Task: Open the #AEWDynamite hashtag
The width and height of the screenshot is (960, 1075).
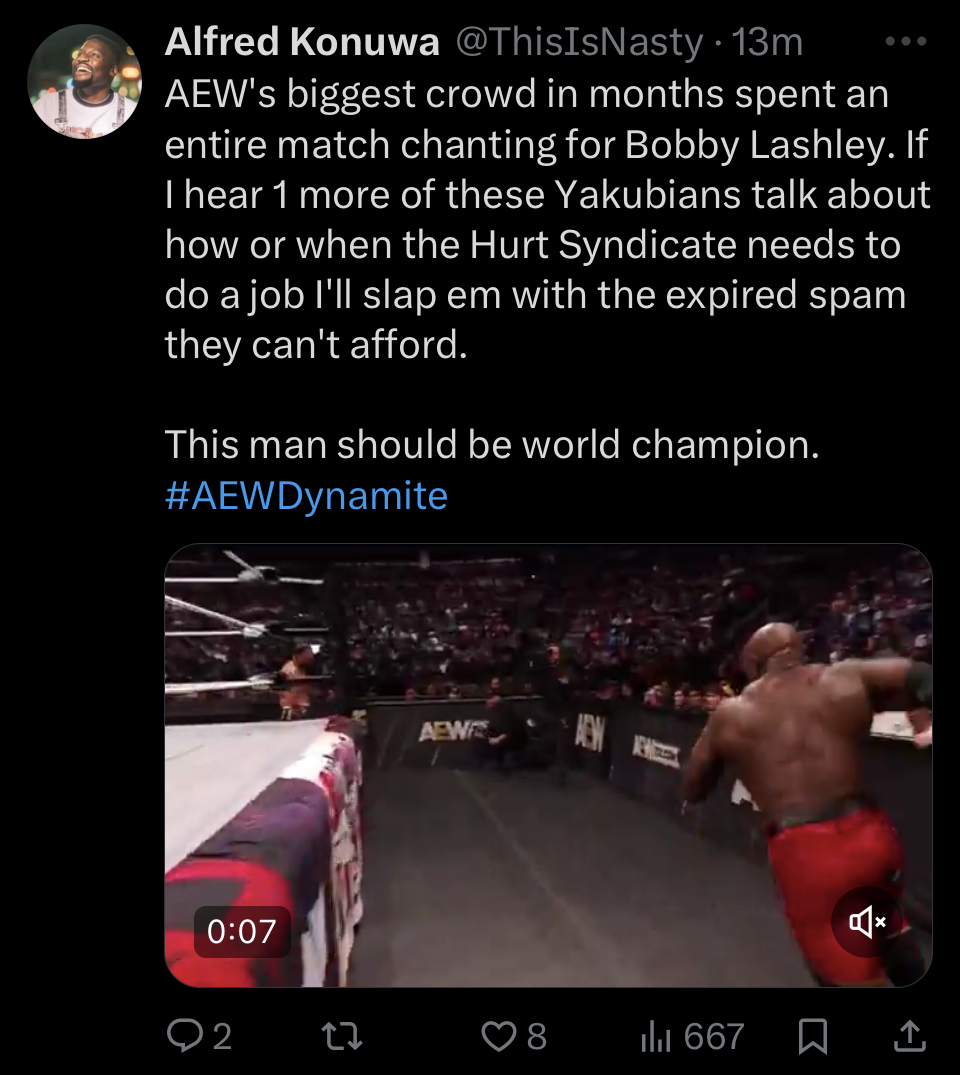Action: click(306, 496)
